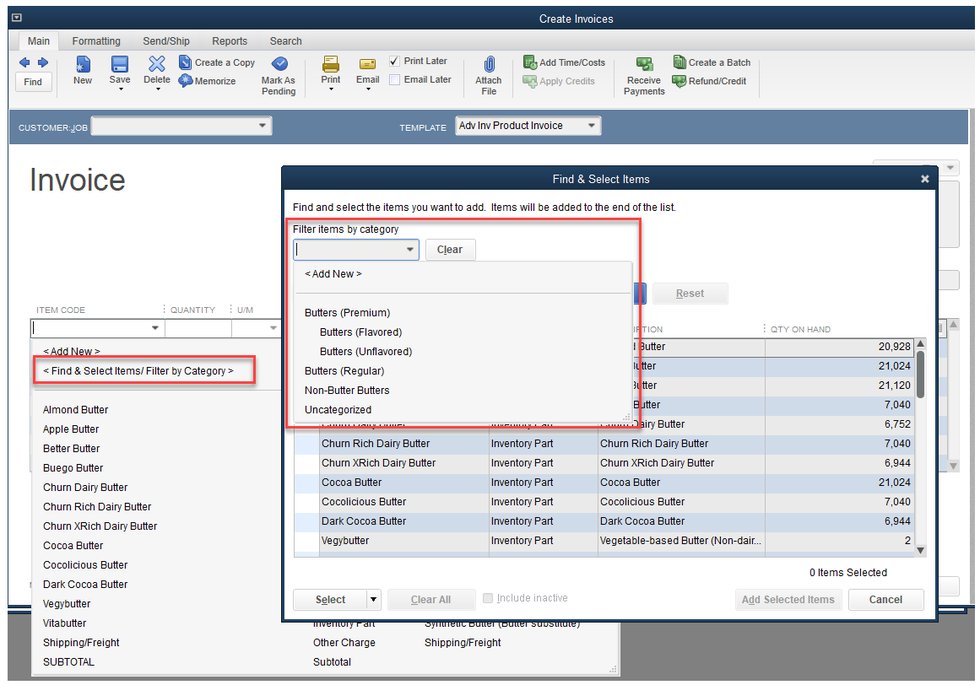Open Receive Payments from the ribbon
The width and height of the screenshot is (980, 685).
click(x=644, y=66)
